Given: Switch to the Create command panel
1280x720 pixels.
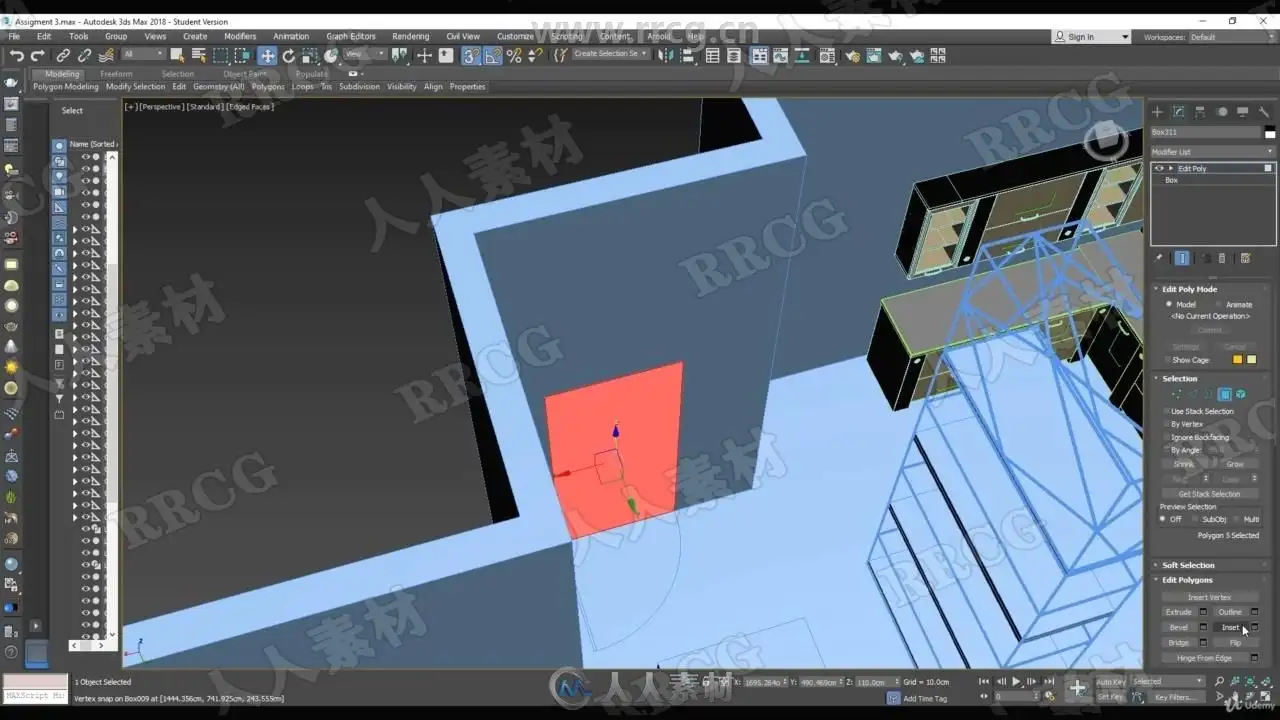Looking at the screenshot, I should [1158, 112].
